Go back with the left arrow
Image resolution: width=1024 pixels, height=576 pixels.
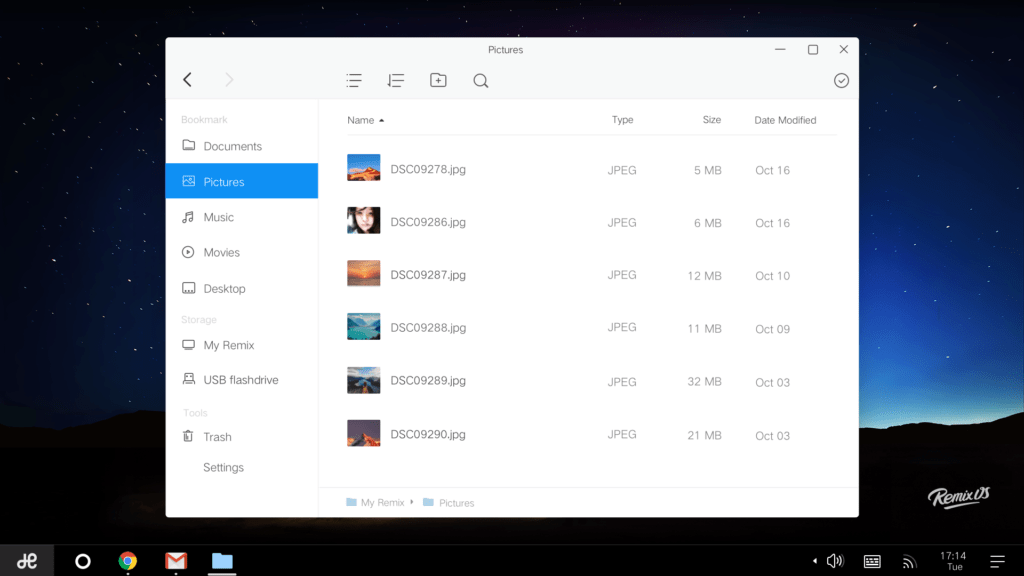click(x=187, y=80)
